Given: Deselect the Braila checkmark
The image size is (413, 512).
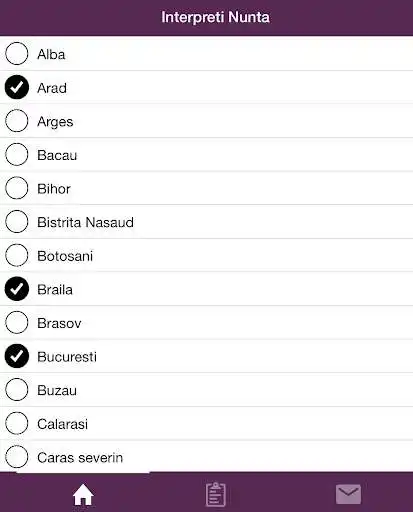Looking at the screenshot, I should click(17, 289).
